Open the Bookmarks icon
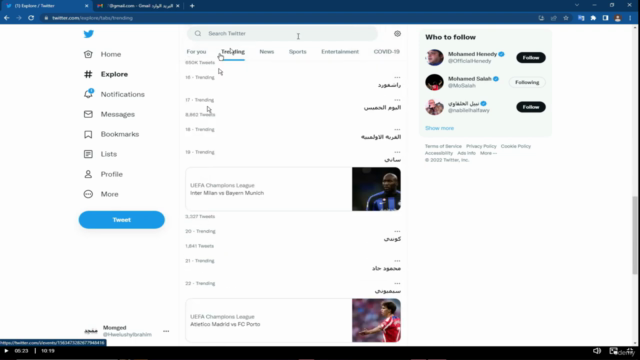The height and width of the screenshot is (360, 640). point(88,134)
